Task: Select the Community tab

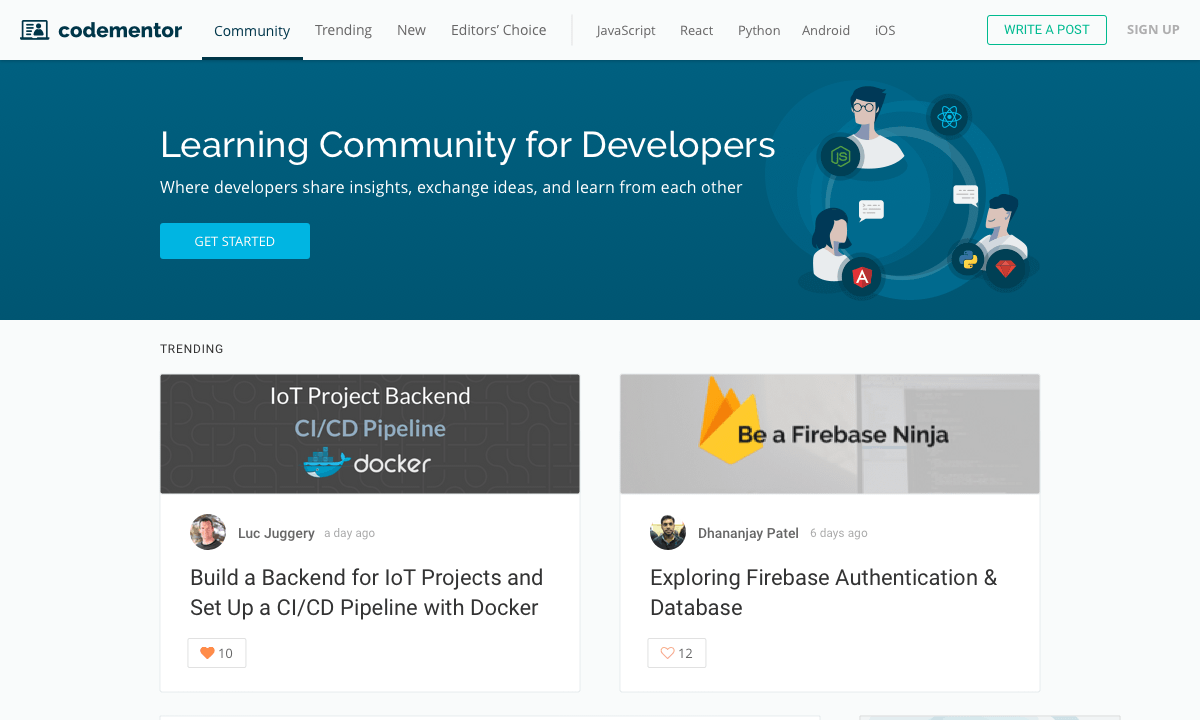Action: tap(252, 30)
